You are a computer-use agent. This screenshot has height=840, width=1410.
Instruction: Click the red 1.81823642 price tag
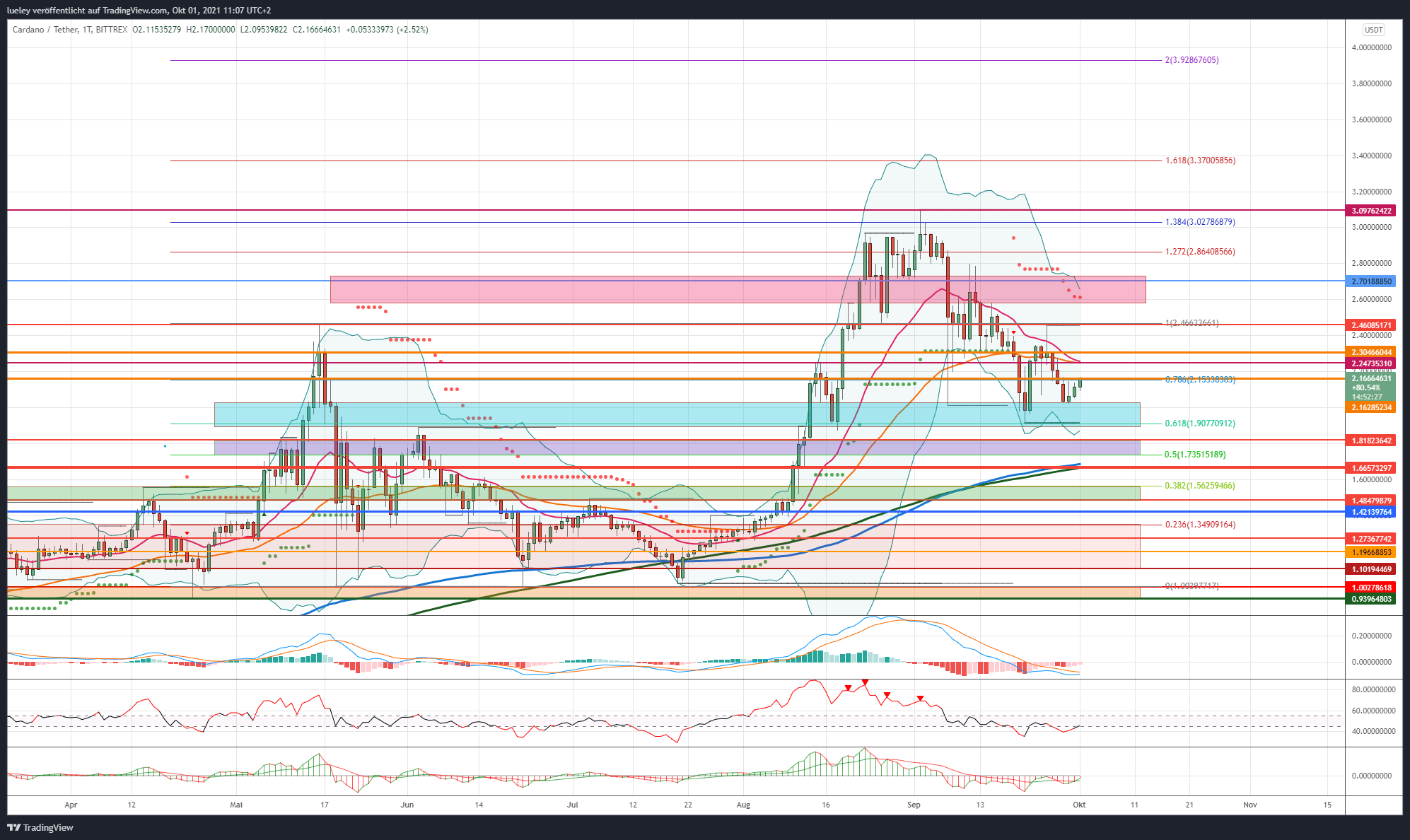pos(1371,441)
